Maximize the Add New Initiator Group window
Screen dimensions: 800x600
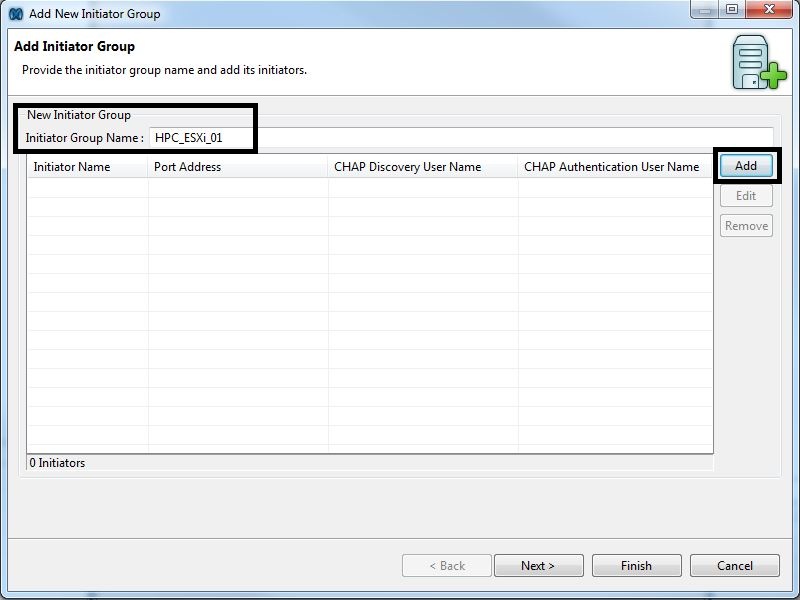[732, 10]
